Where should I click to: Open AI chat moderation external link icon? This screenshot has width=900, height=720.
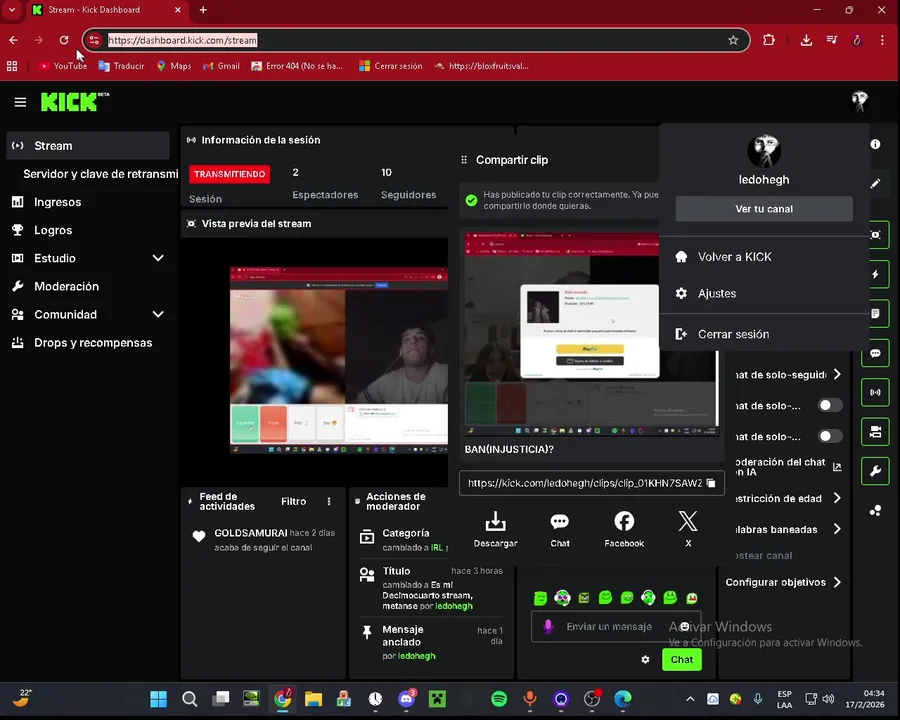(837, 467)
